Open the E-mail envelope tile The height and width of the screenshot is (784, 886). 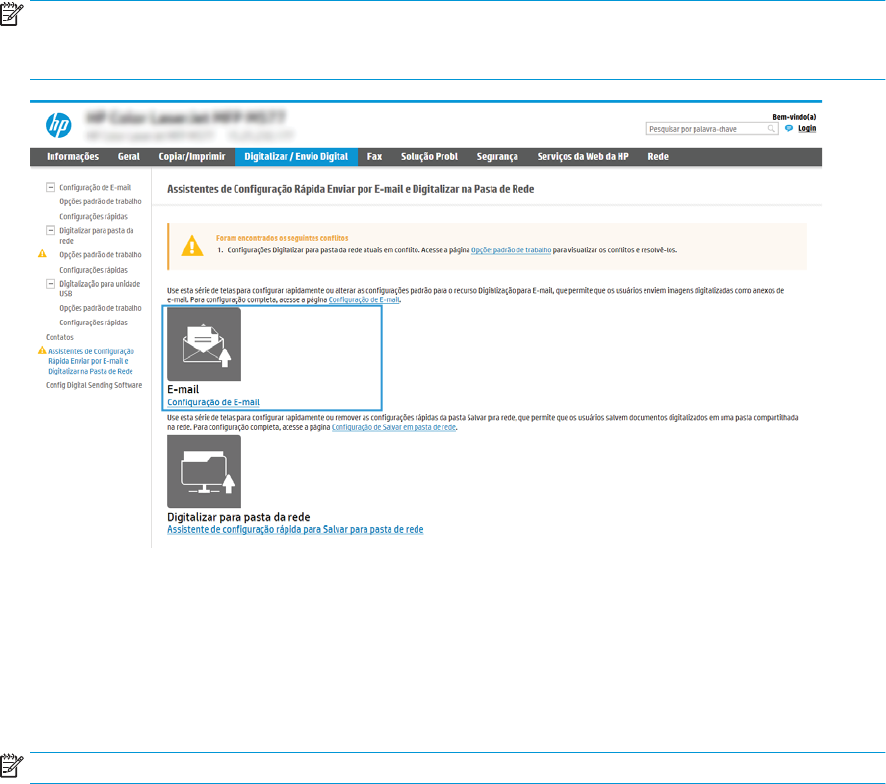tap(204, 344)
